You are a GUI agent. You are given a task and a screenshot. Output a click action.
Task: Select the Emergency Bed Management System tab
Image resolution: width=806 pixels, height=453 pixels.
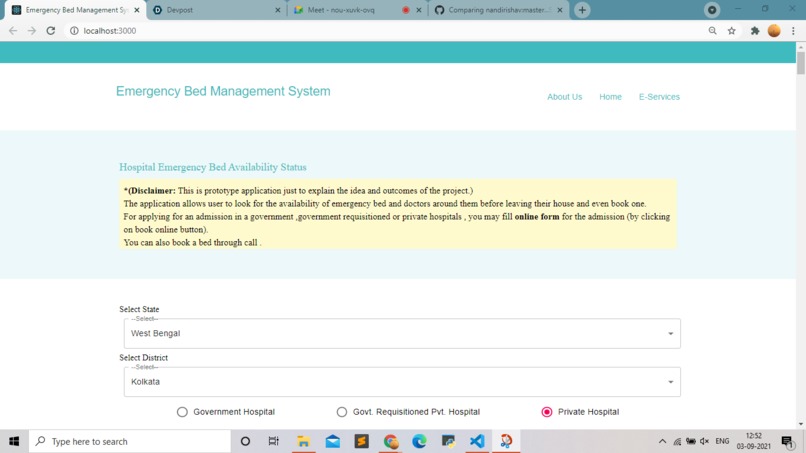point(75,10)
